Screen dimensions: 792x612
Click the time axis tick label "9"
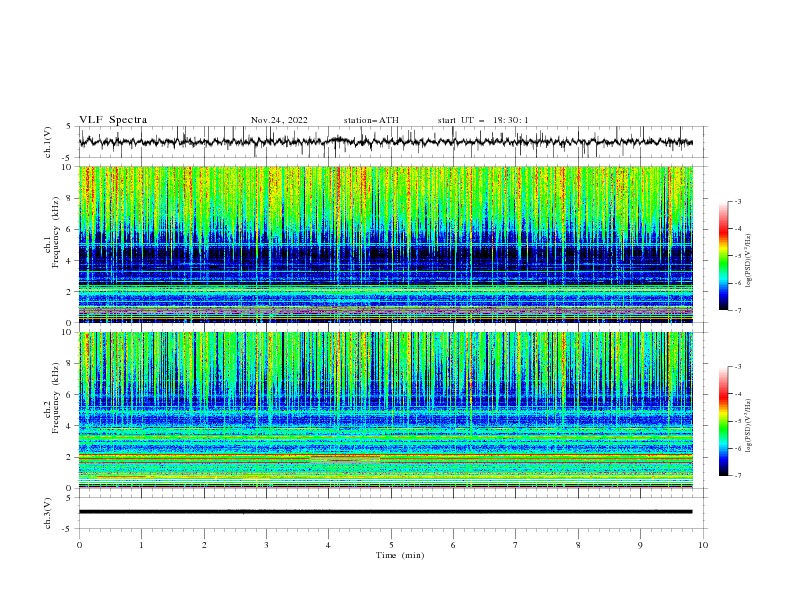[640, 545]
